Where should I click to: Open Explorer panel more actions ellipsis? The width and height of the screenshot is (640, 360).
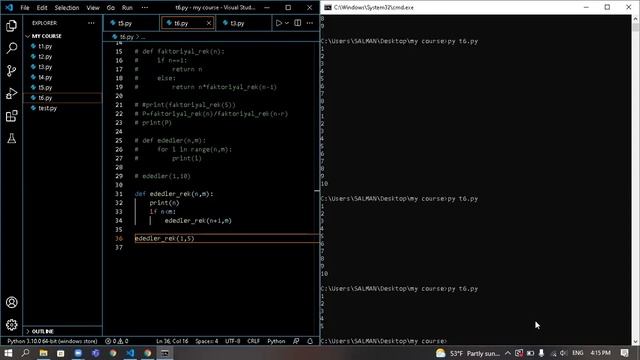point(91,23)
